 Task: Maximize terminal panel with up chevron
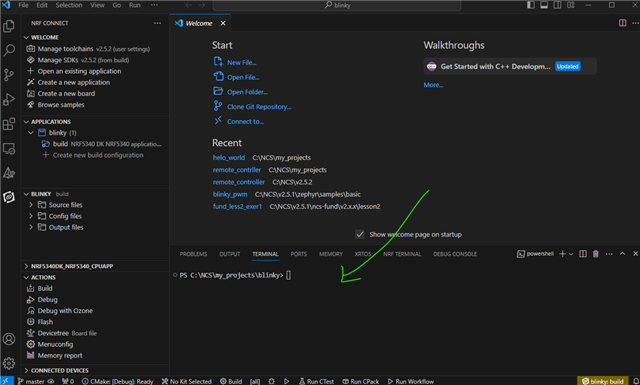click(x=622, y=254)
